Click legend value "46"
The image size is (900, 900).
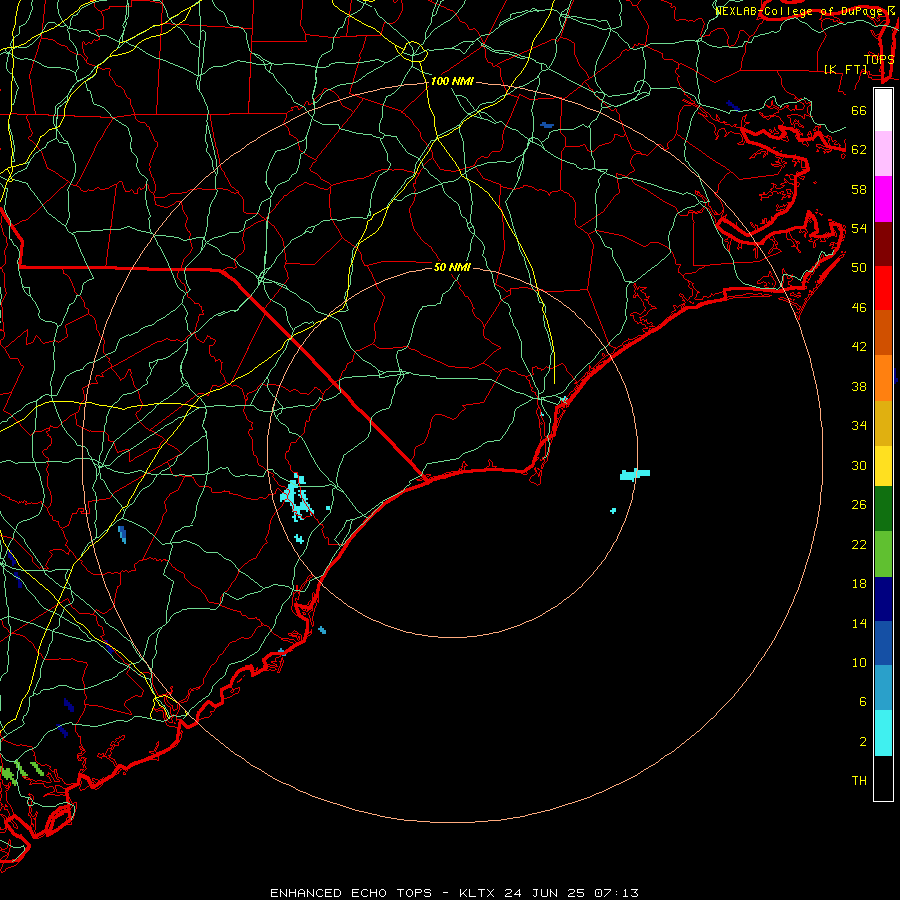pos(859,308)
